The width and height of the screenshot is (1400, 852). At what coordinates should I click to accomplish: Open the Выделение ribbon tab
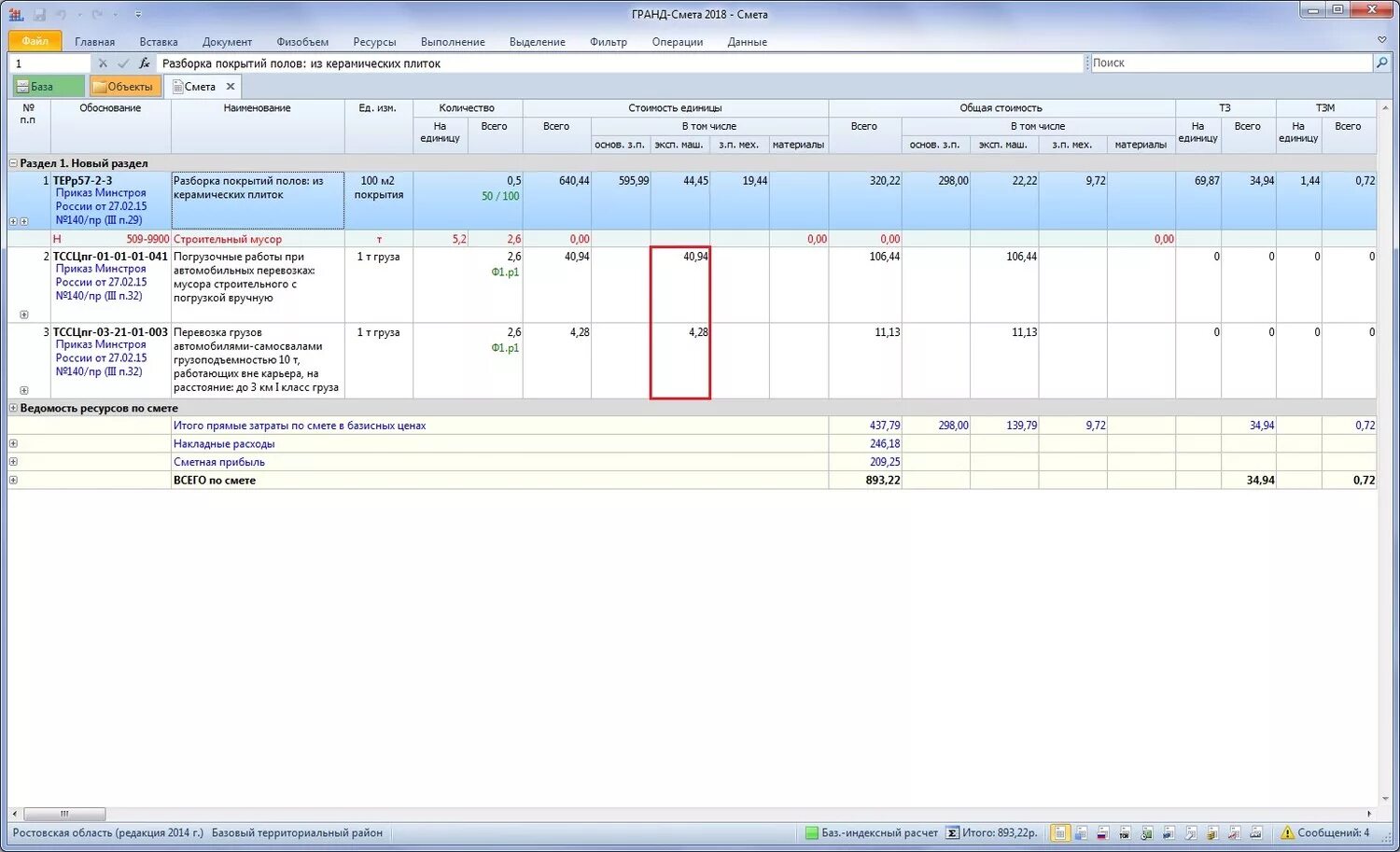point(538,42)
